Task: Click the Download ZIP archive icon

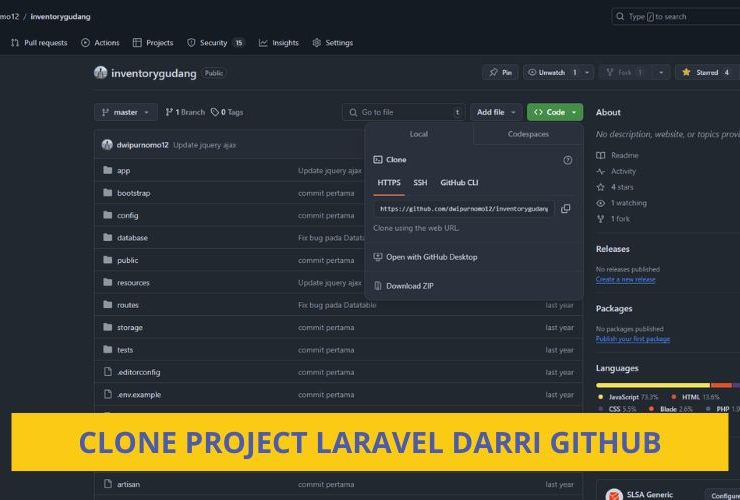Action: click(x=378, y=286)
